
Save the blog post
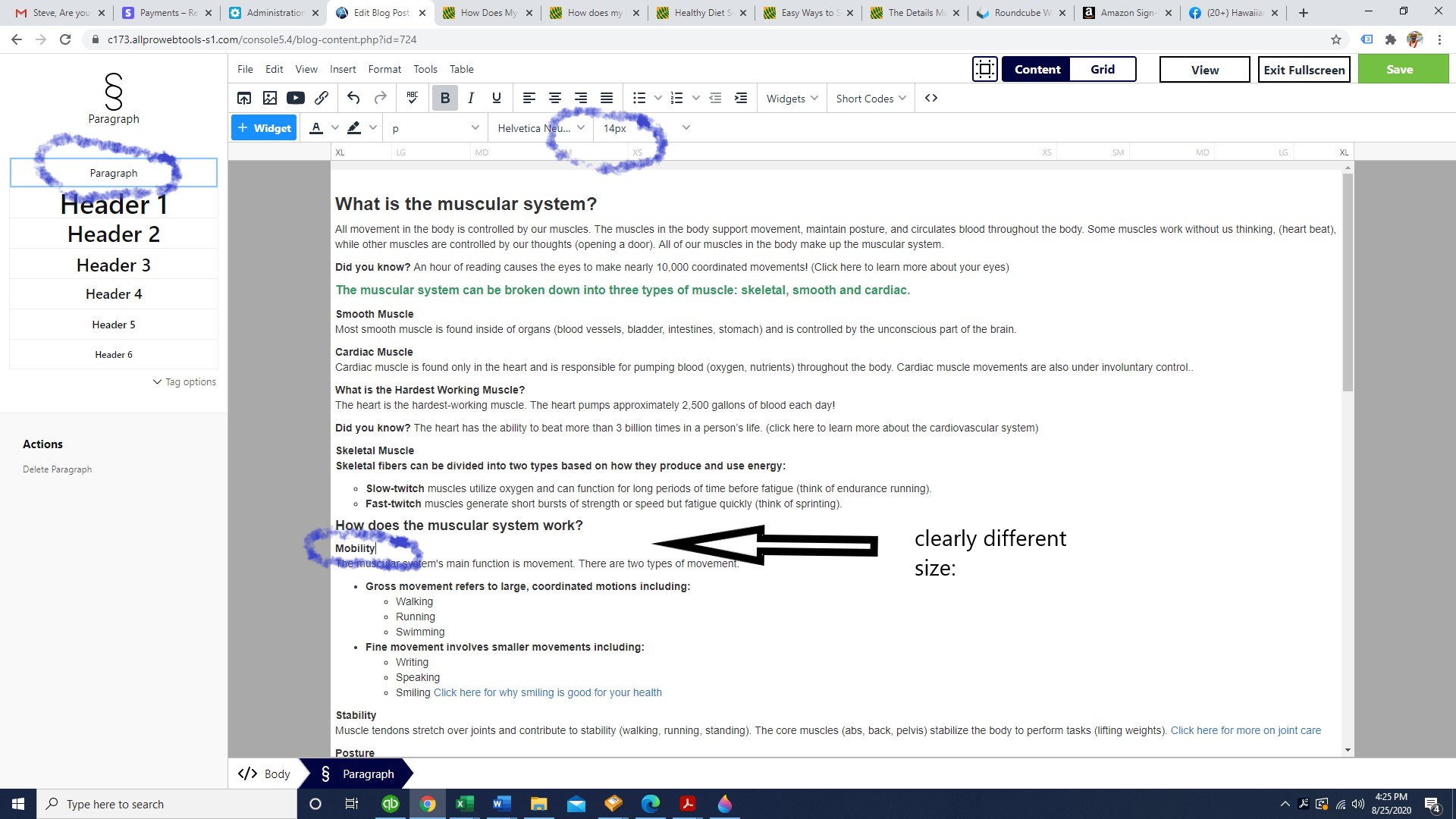coord(1403,69)
